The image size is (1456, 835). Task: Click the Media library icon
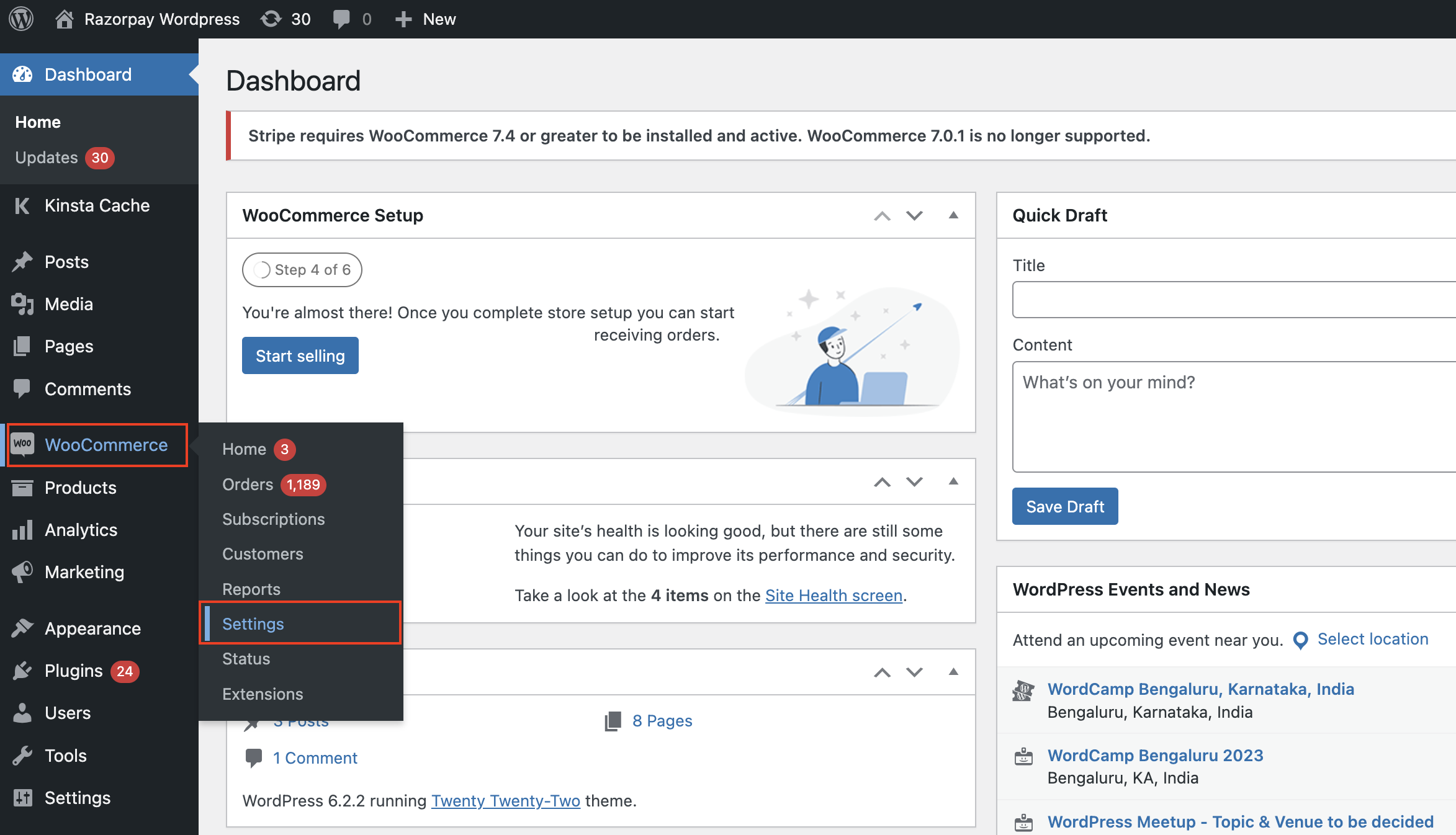pyautogui.click(x=22, y=304)
